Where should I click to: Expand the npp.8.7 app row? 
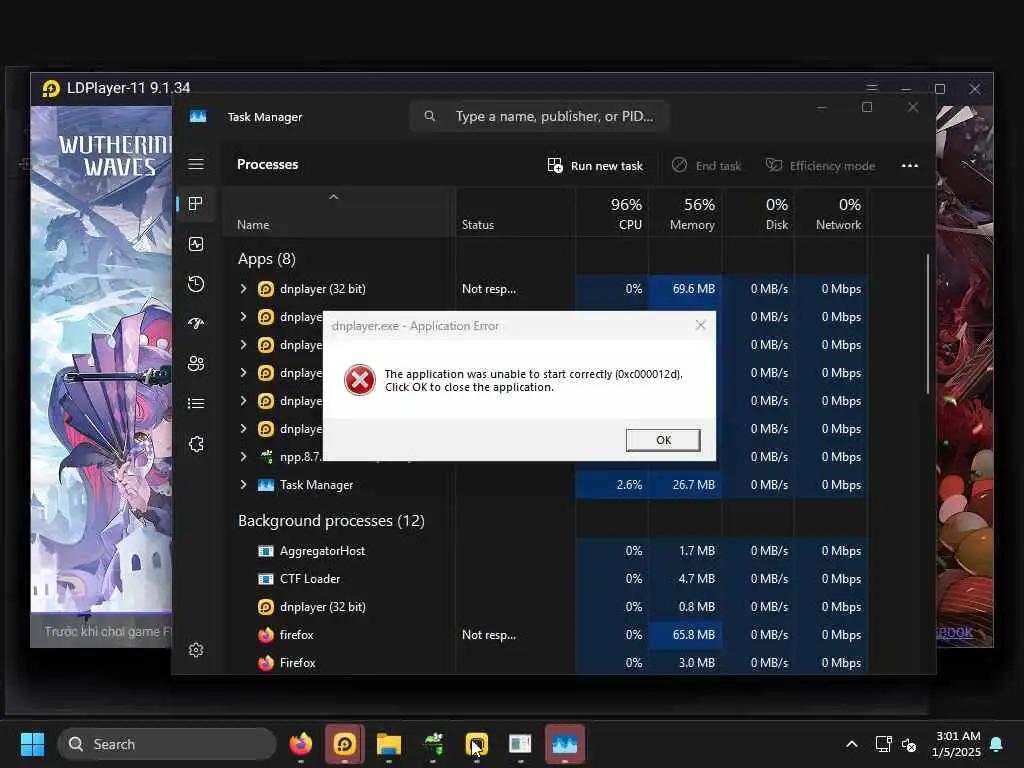click(x=244, y=457)
